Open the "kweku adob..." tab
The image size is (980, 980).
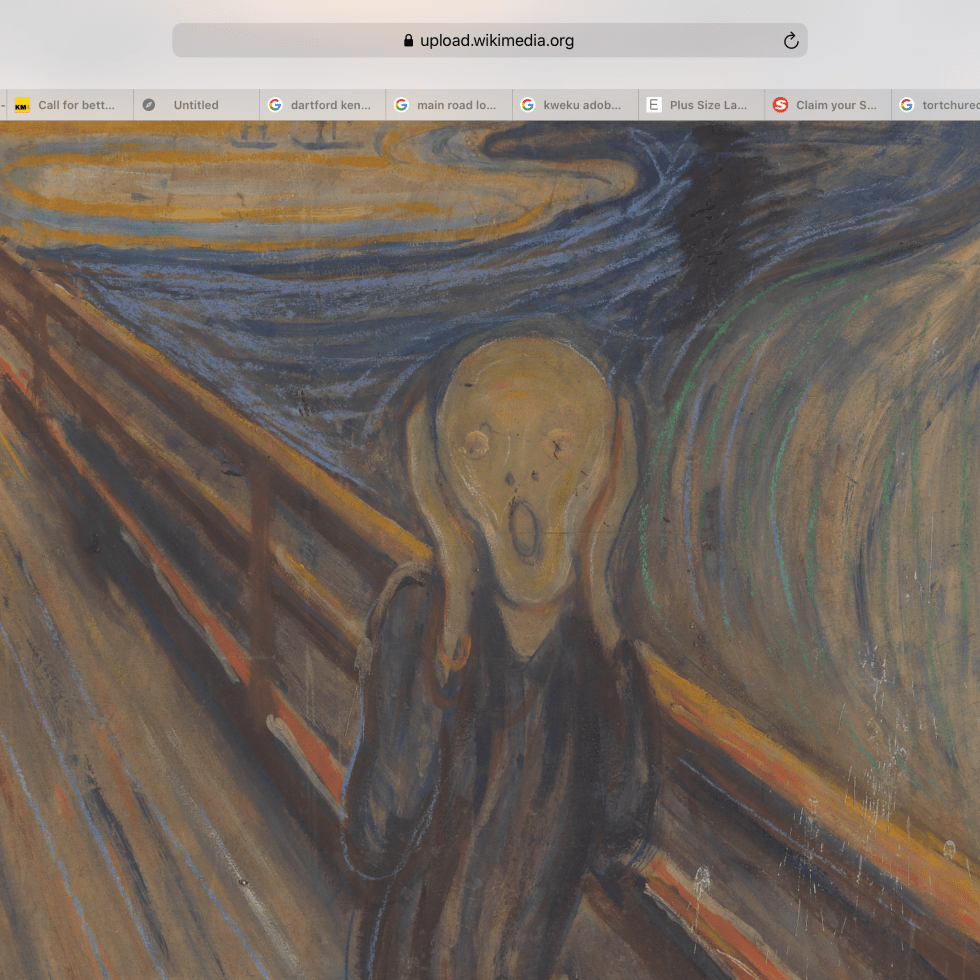[x=582, y=105]
